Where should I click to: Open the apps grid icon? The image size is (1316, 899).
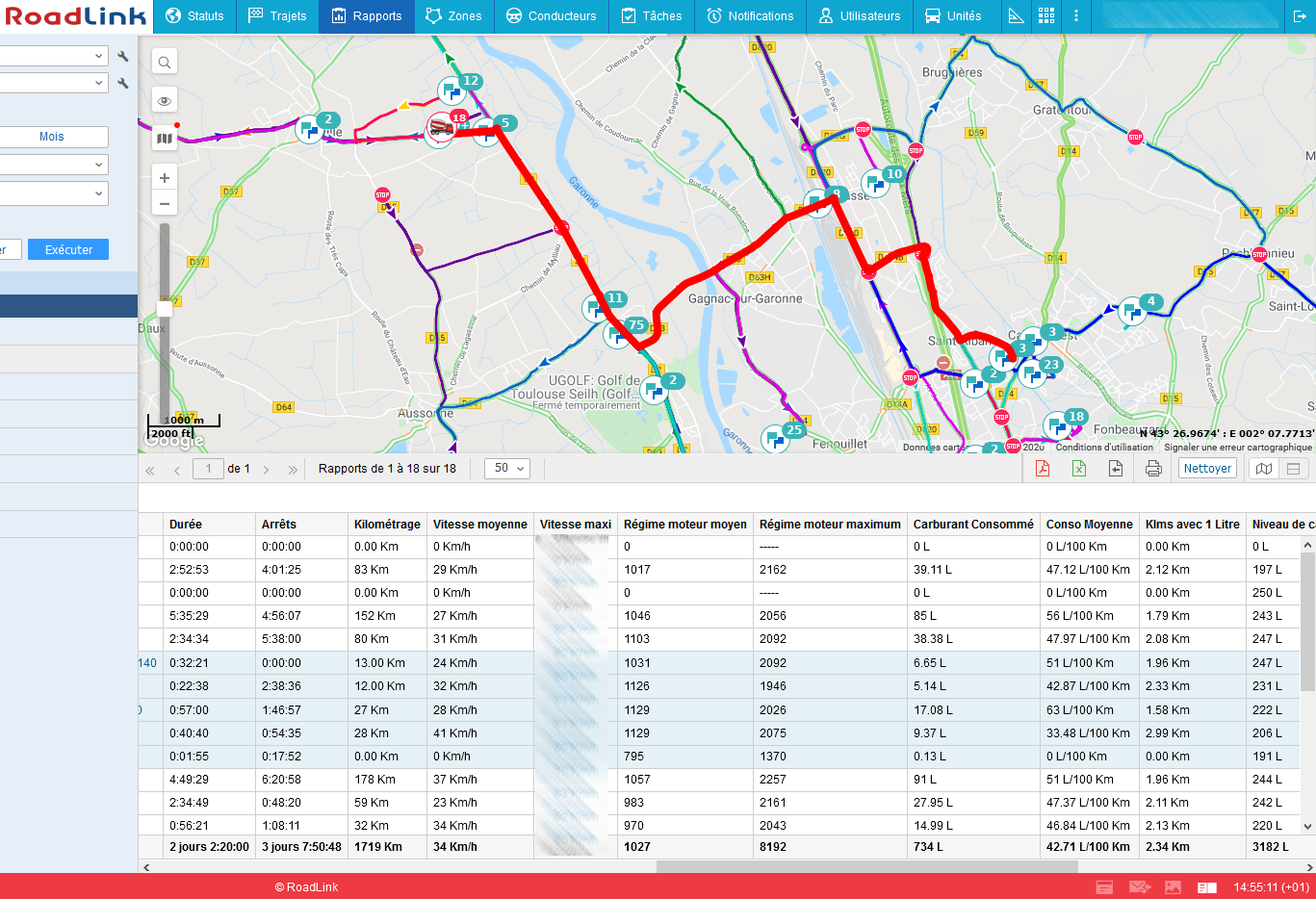(1046, 16)
